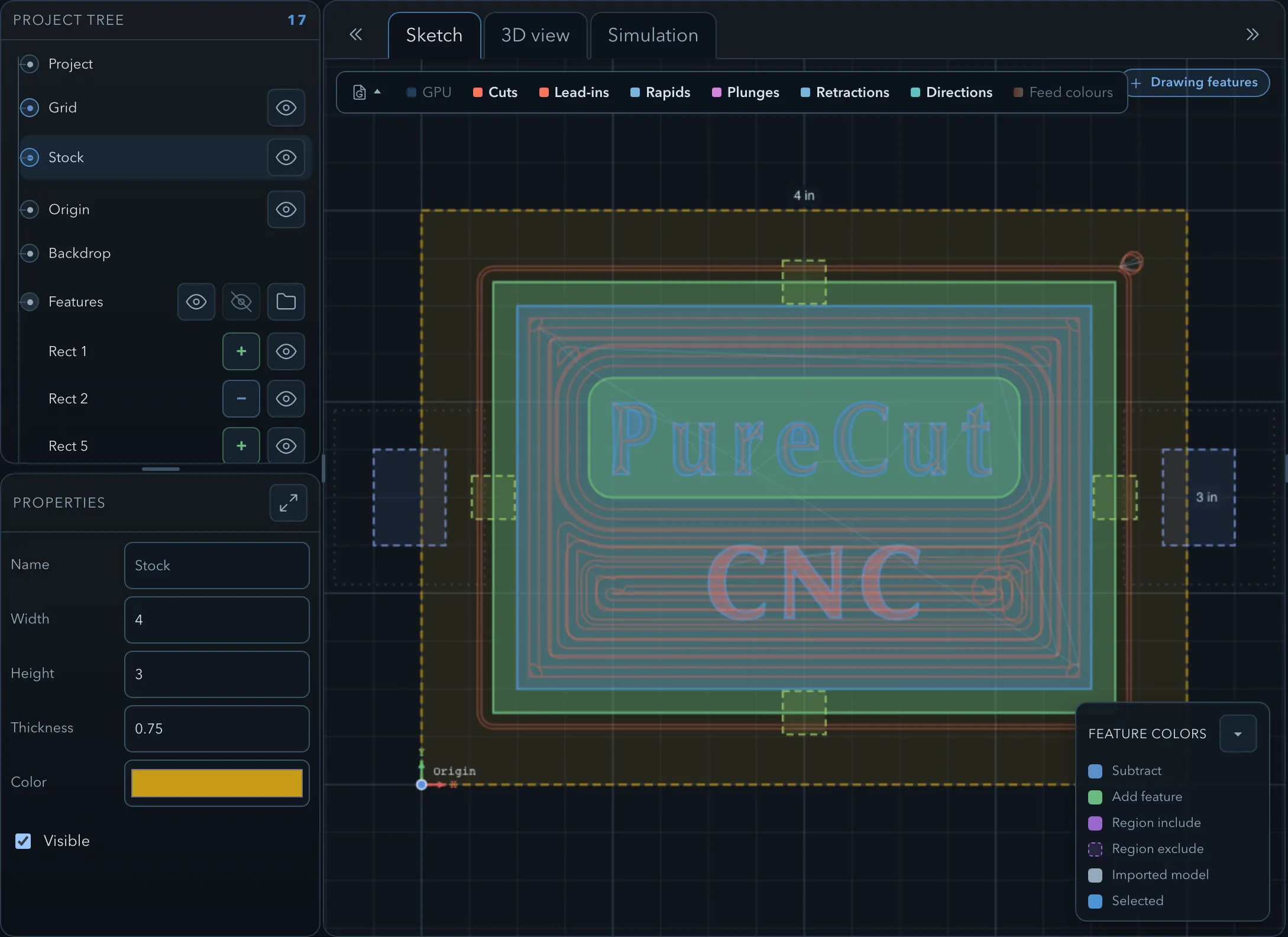Open the Stock color swatch picker

[217, 783]
